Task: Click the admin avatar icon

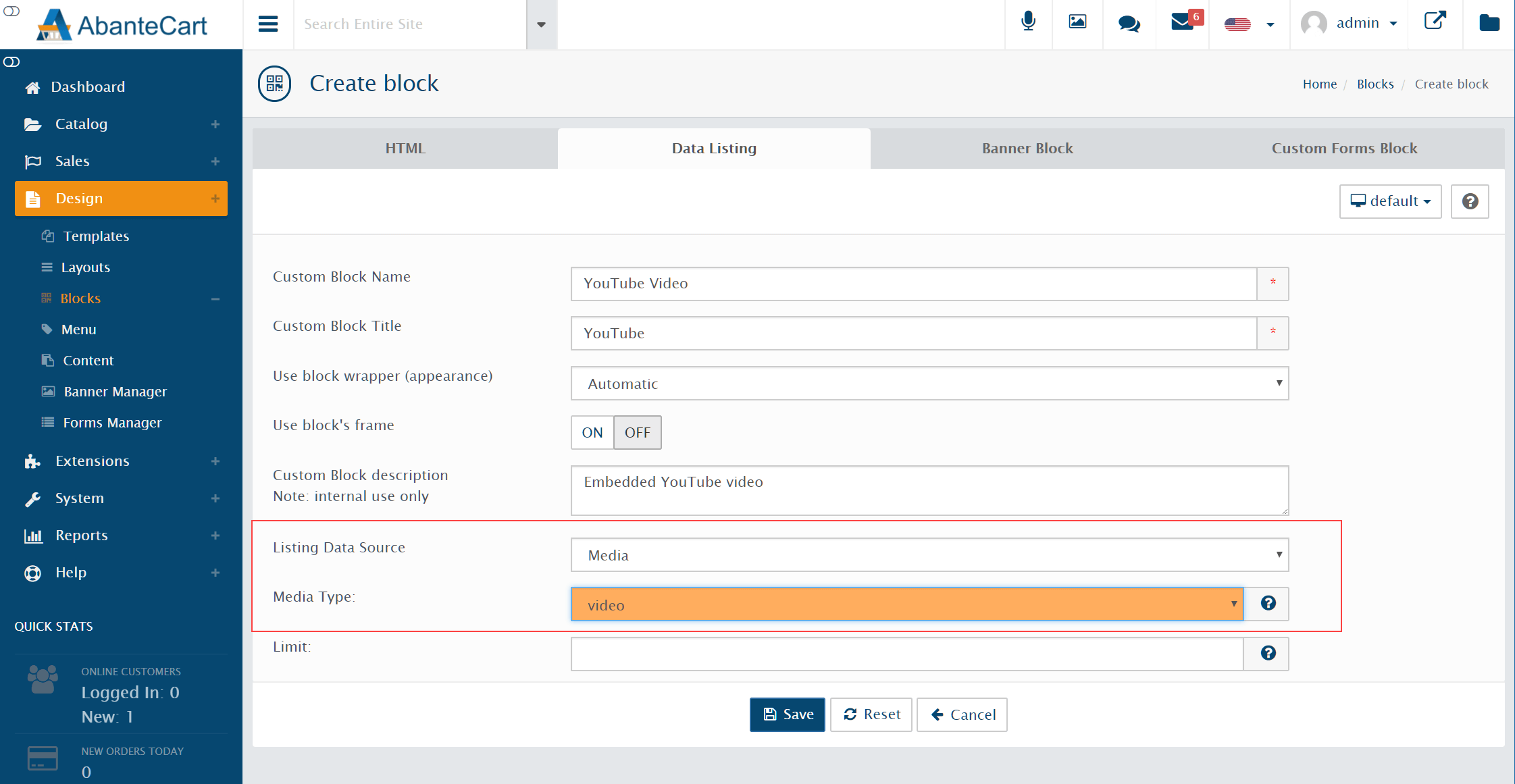Action: click(1314, 24)
